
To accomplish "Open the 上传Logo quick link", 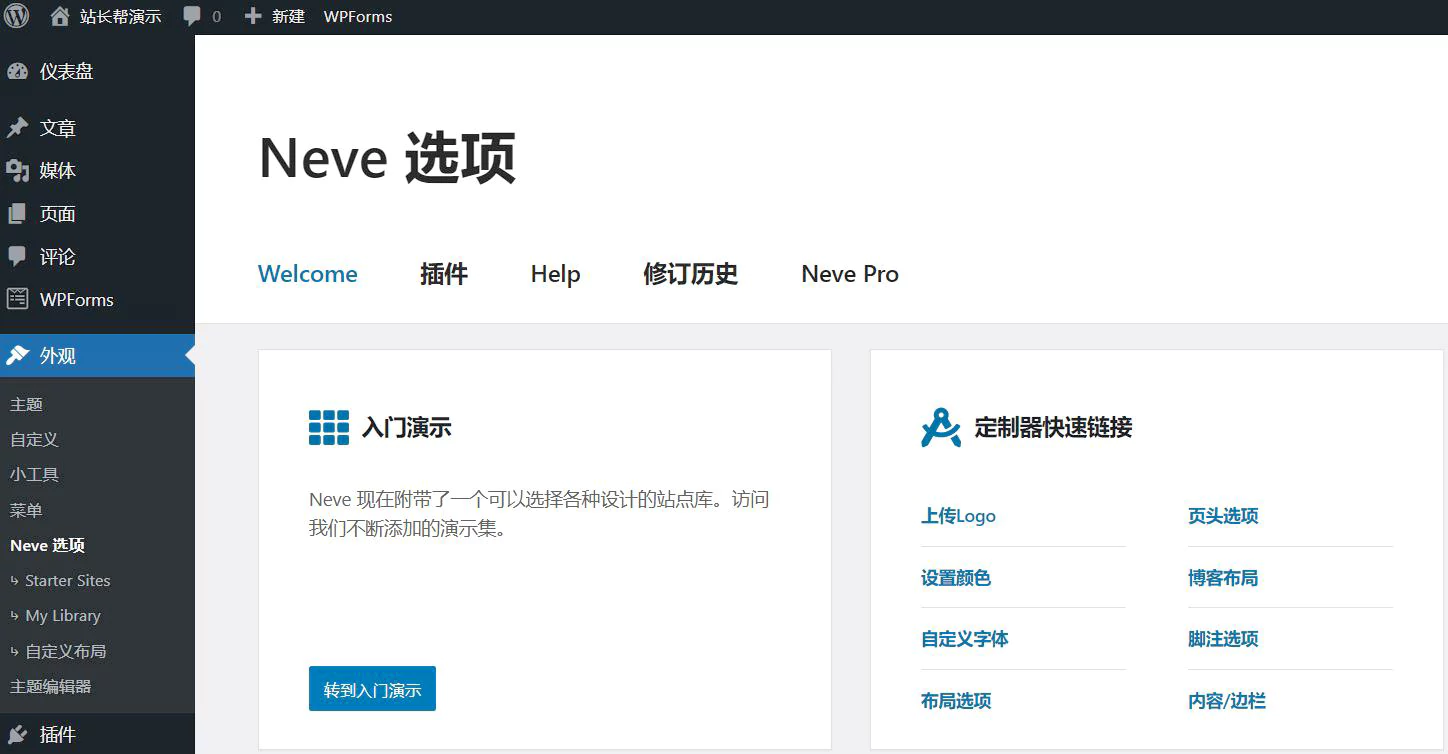I will [x=958, y=516].
